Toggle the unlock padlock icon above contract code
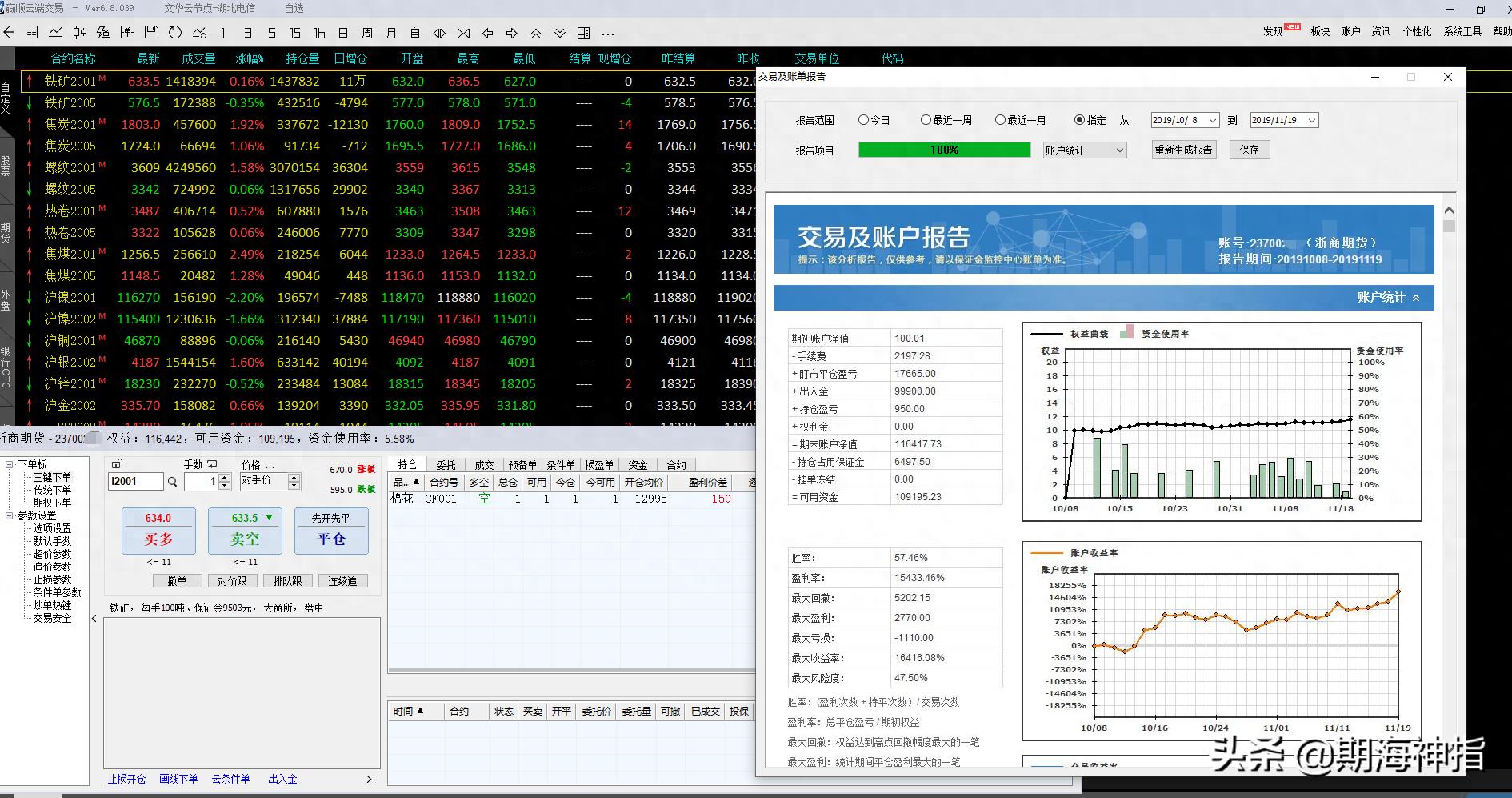 click(x=117, y=463)
